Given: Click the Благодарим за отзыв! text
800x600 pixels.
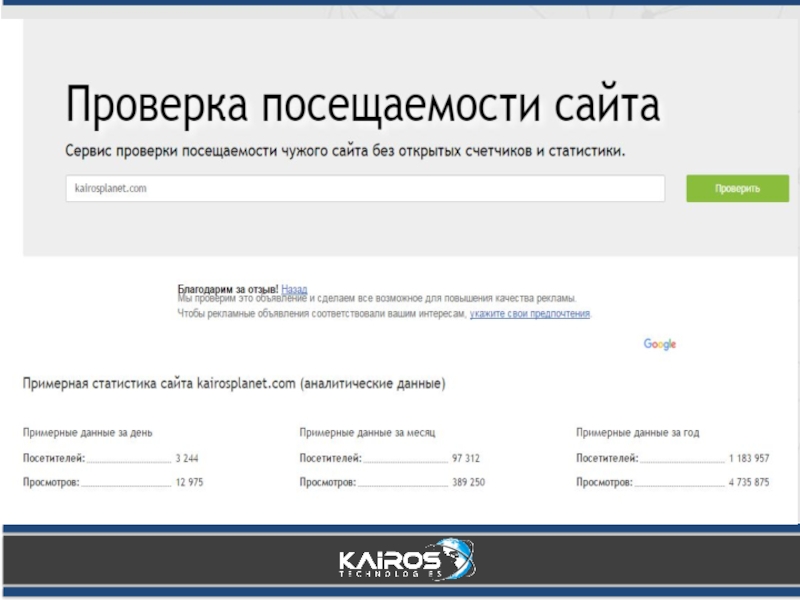Looking at the screenshot, I should (228, 289).
